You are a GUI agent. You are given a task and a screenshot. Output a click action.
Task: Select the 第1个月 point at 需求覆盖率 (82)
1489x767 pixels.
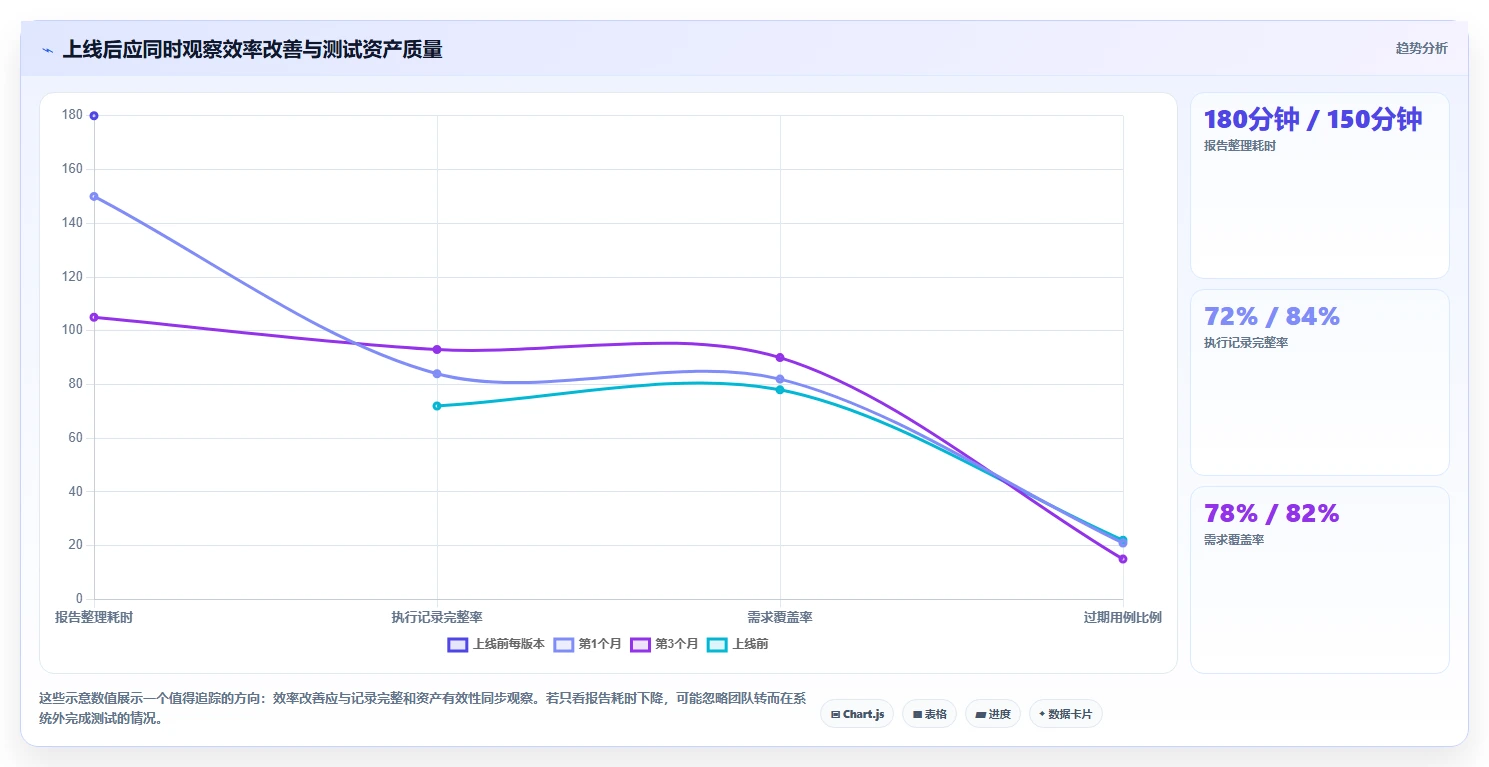[x=780, y=379]
